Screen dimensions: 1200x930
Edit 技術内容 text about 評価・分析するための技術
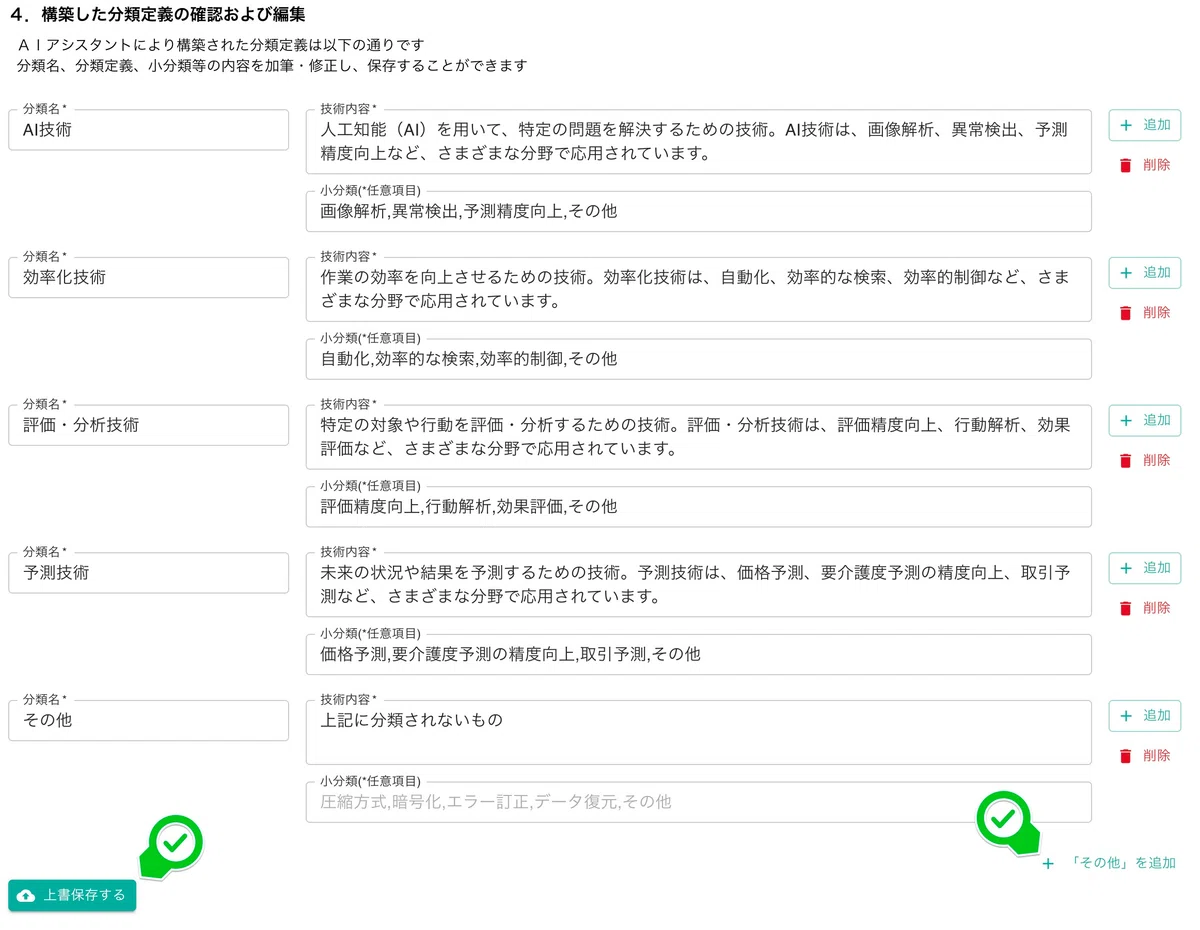699,437
